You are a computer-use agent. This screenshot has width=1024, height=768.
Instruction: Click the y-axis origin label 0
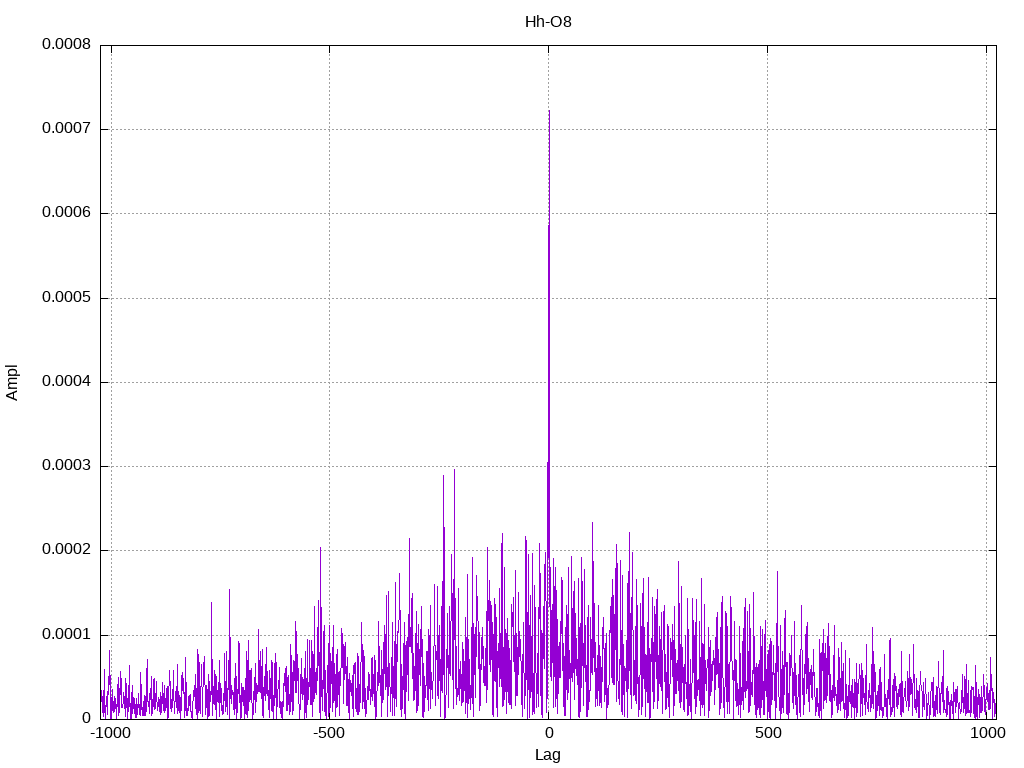(x=87, y=718)
